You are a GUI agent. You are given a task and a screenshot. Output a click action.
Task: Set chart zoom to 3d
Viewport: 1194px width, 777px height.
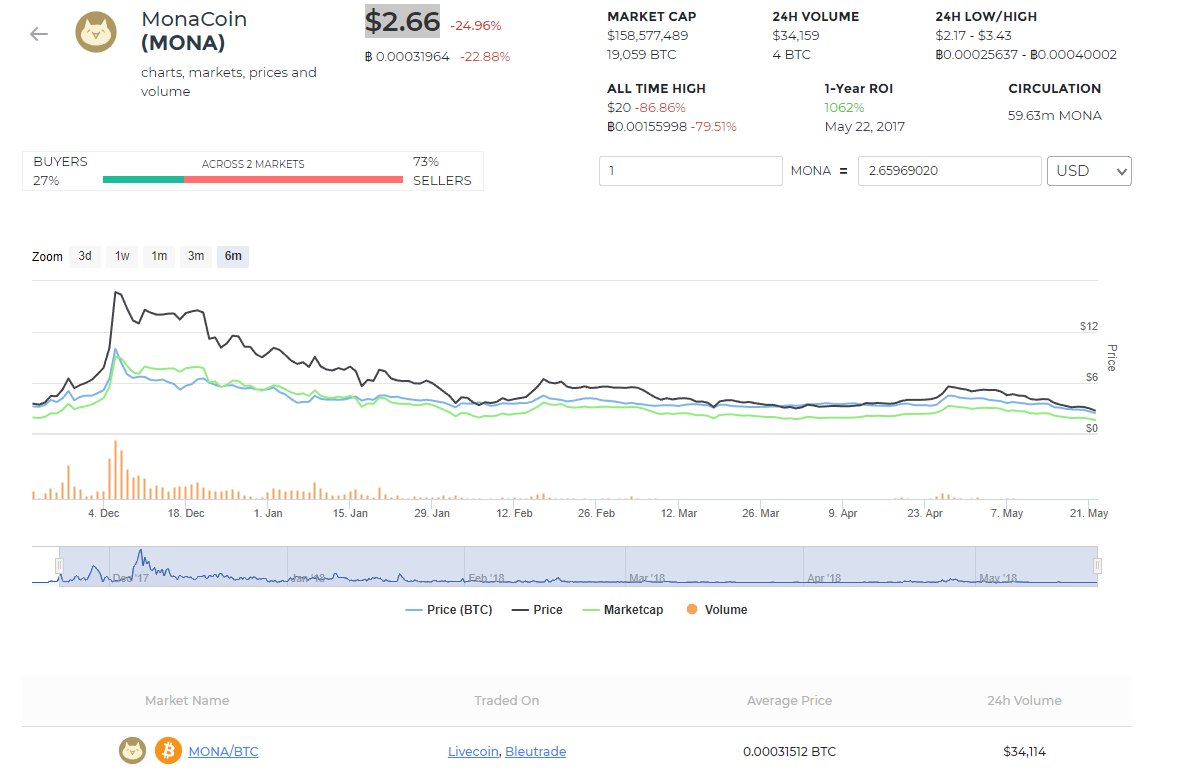[85, 256]
